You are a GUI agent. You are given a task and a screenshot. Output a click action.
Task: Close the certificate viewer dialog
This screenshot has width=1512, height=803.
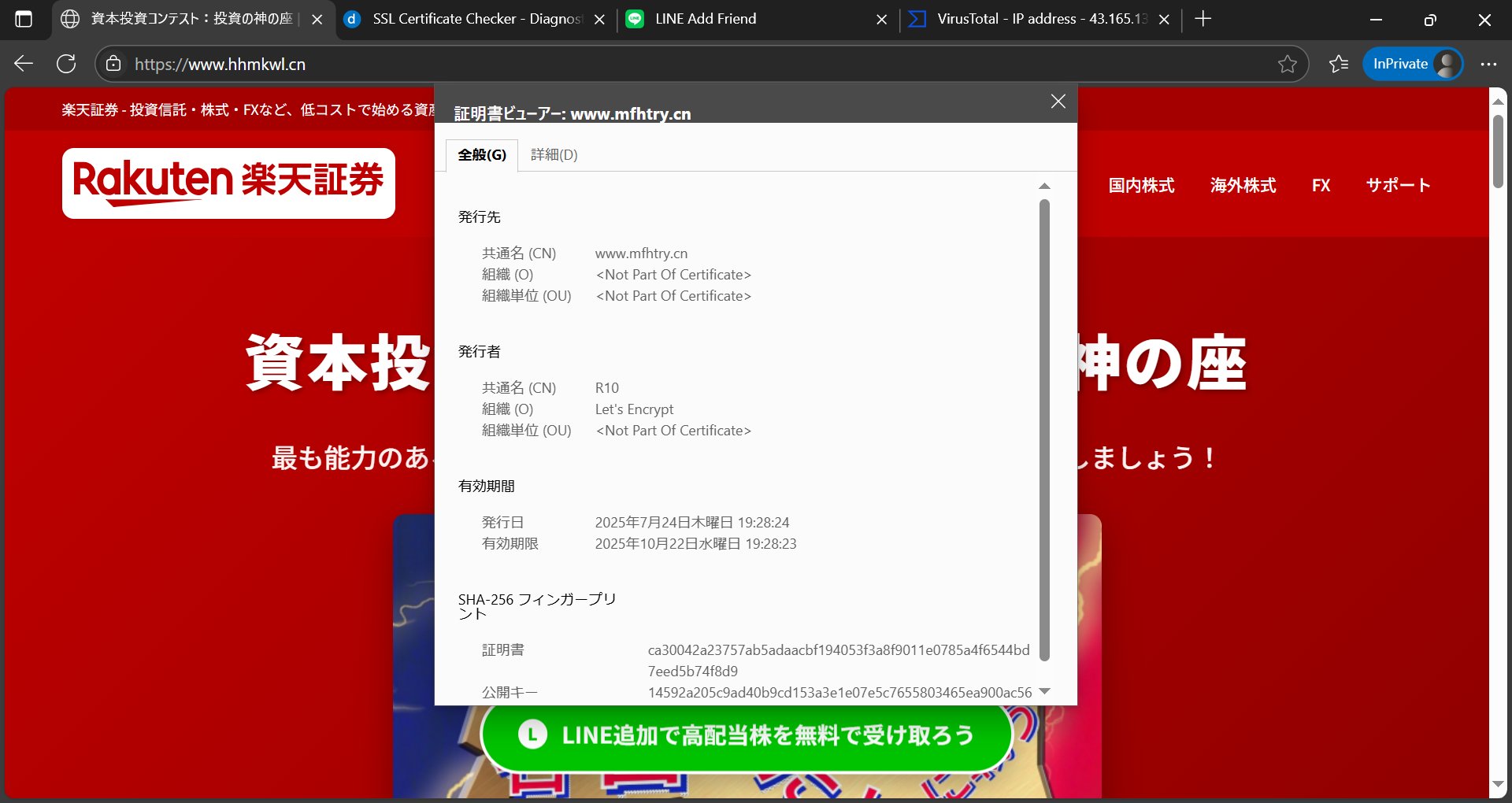click(1058, 102)
